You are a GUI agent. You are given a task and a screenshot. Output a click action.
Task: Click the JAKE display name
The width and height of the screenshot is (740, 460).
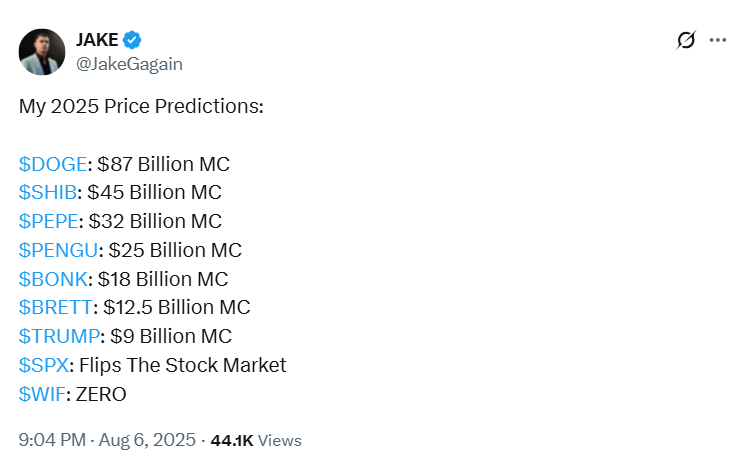(x=97, y=40)
